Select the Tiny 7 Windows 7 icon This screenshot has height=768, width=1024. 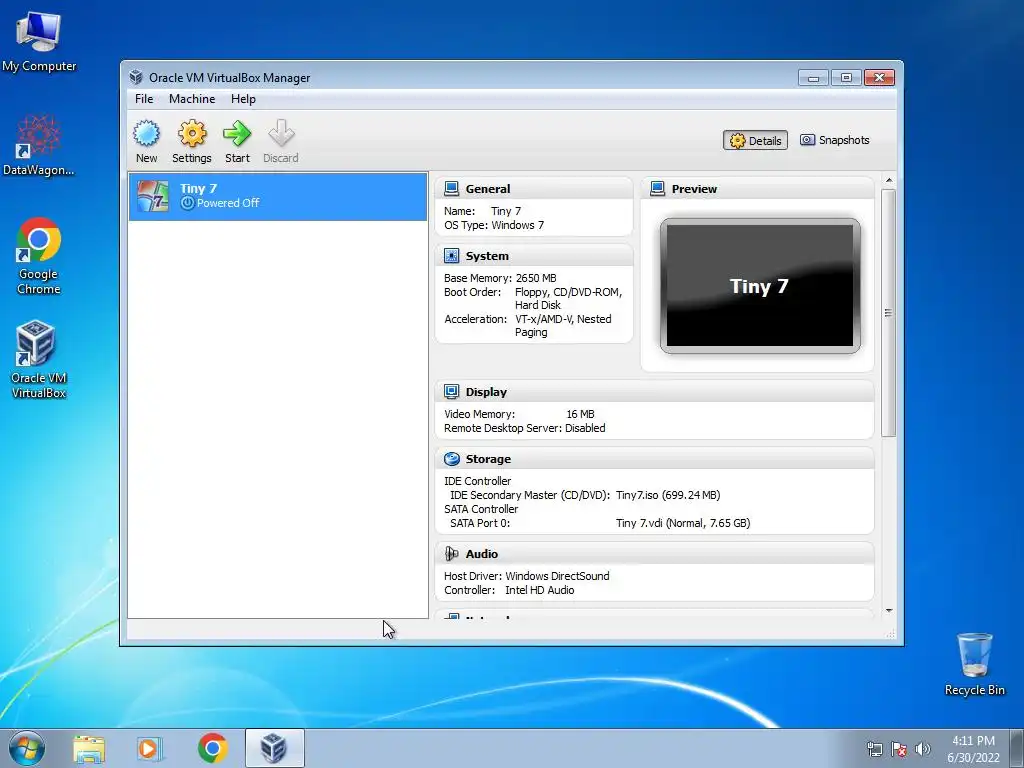(153, 196)
